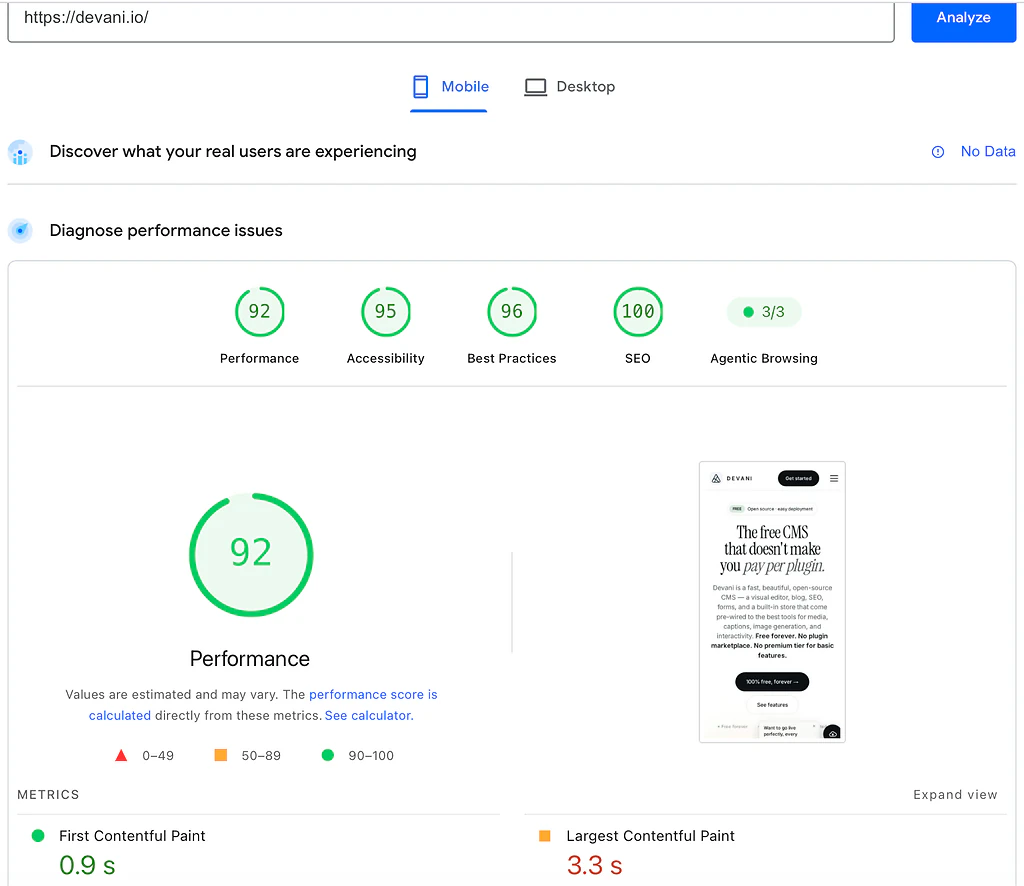This screenshot has width=1024, height=886.
Task: Click the URL input field with devani.io
Action: tap(451, 20)
